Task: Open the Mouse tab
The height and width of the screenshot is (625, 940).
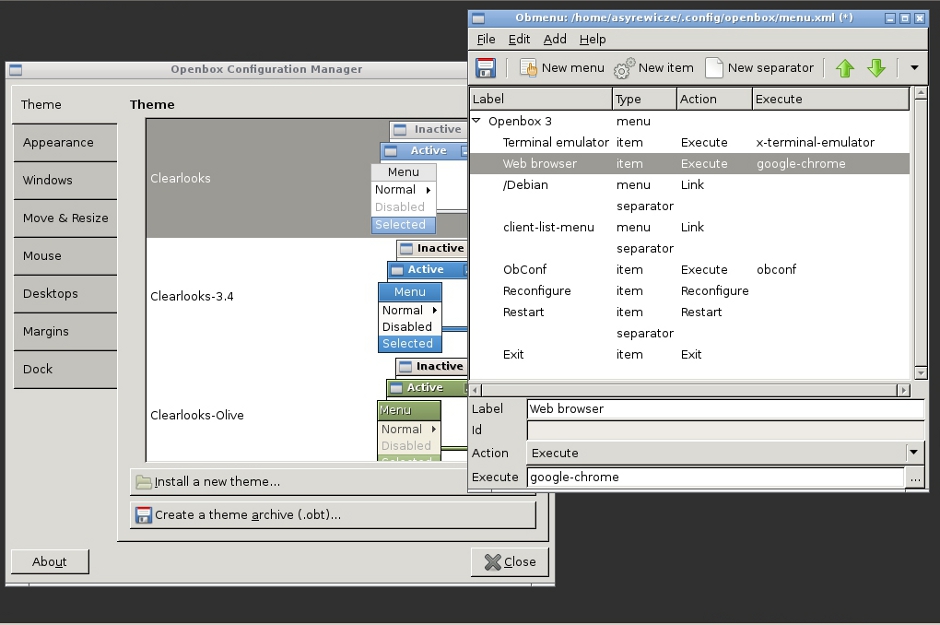Action: click(65, 256)
